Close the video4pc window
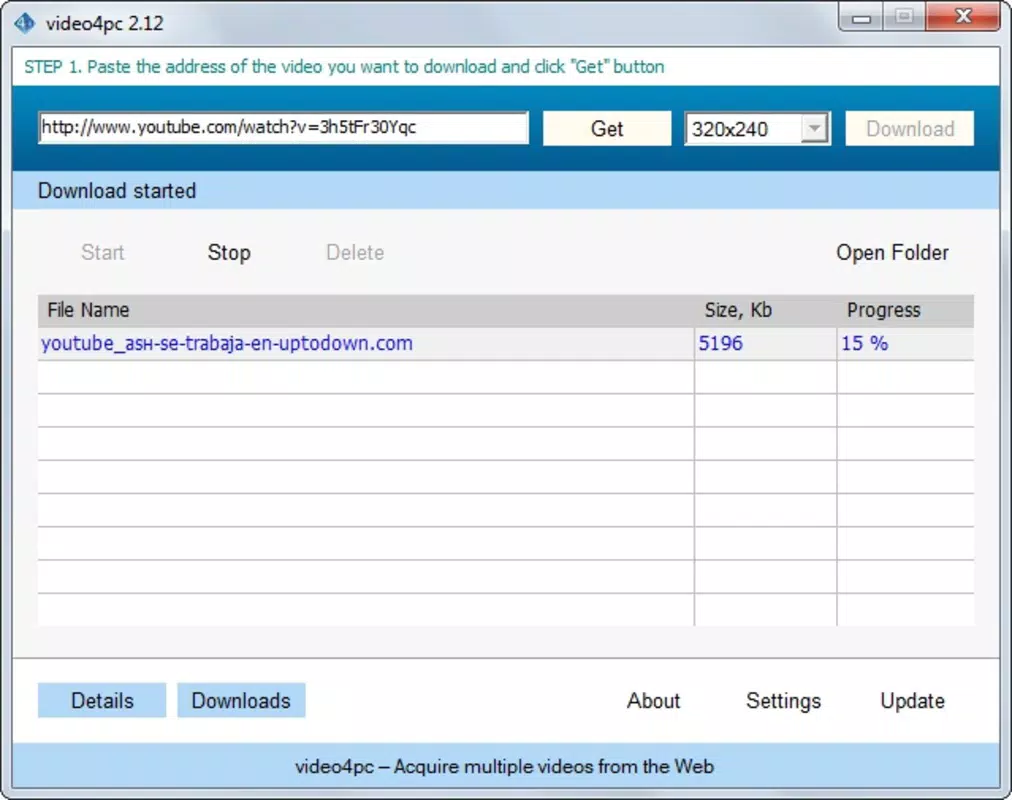1012x800 pixels. 963,16
